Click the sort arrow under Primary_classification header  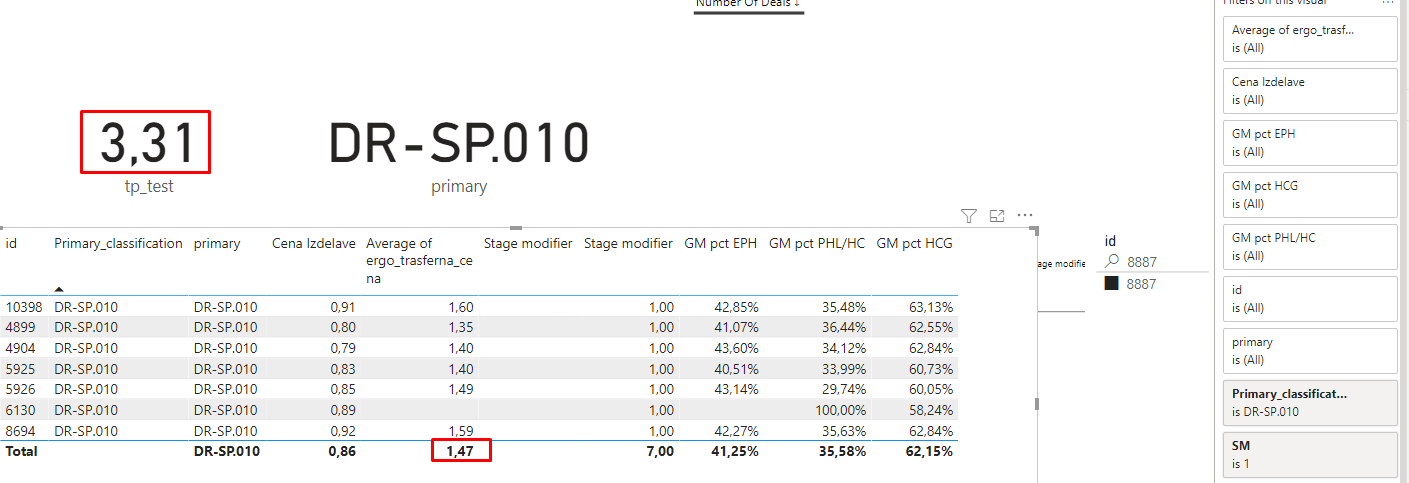59,288
